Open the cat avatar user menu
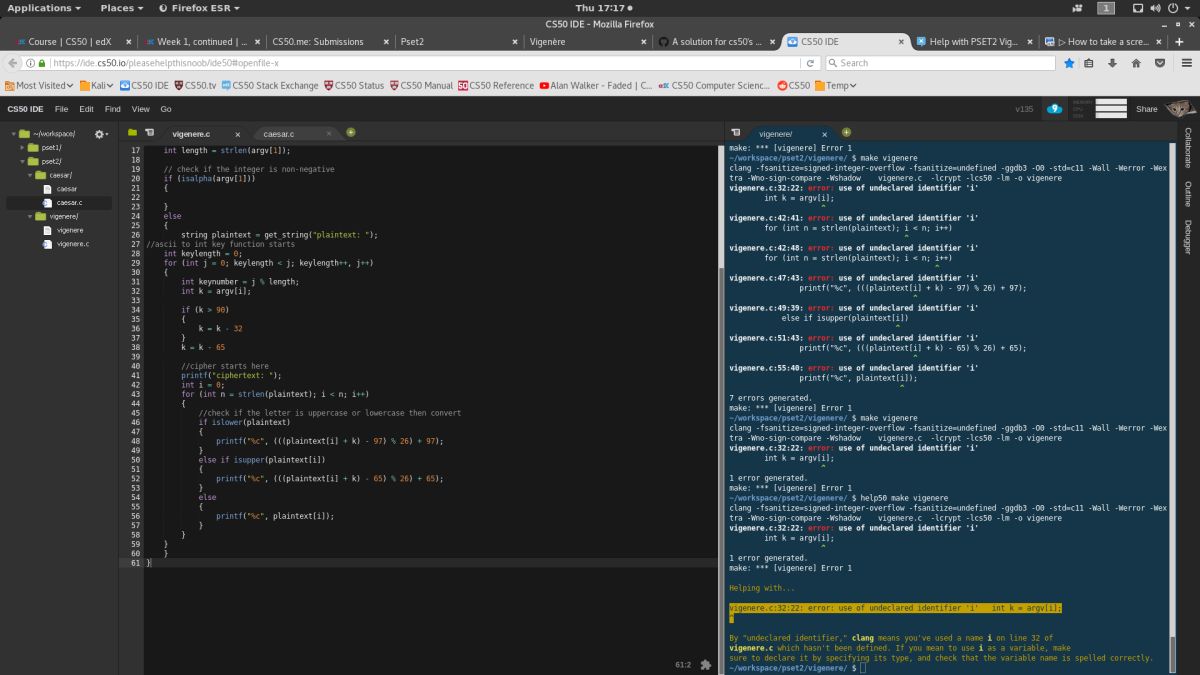The width and height of the screenshot is (1200, 675). [1180, 108]
